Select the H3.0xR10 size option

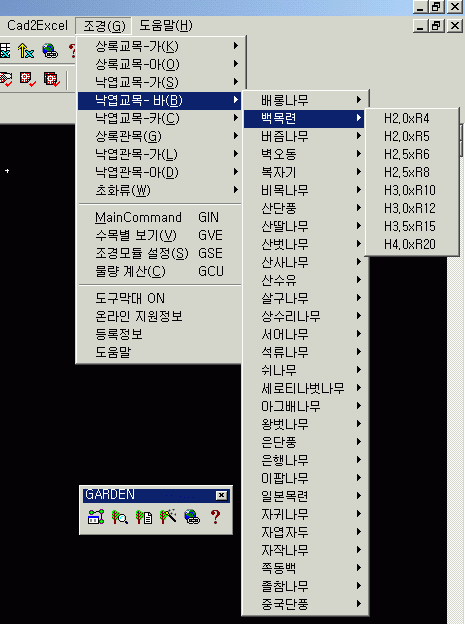[x=411, y=190]
